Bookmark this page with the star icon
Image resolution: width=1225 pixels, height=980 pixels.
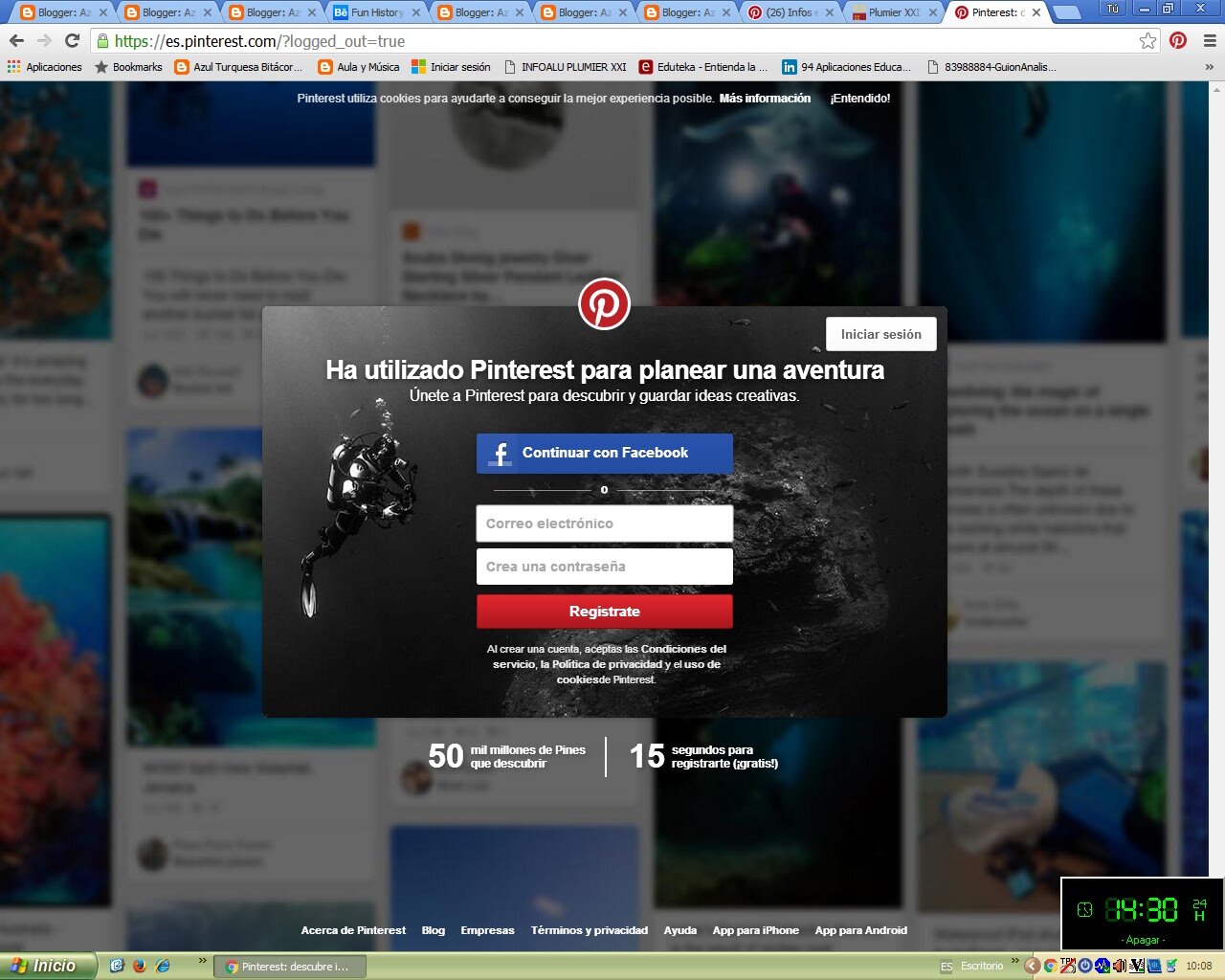pyautogui.click(x=1147, y=41)
